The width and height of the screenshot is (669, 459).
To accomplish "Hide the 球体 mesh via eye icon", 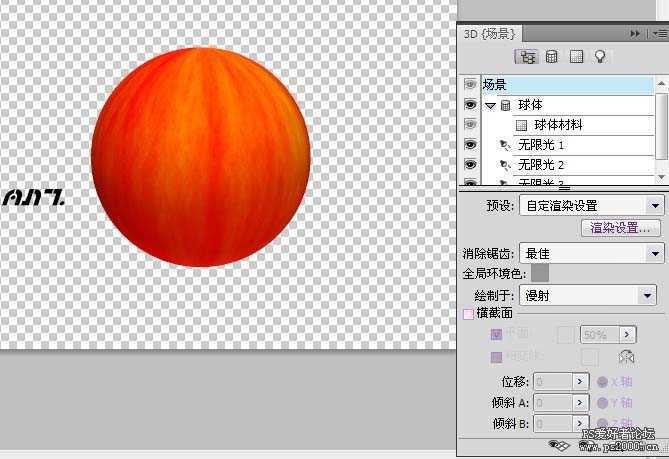I will point(470,105).
